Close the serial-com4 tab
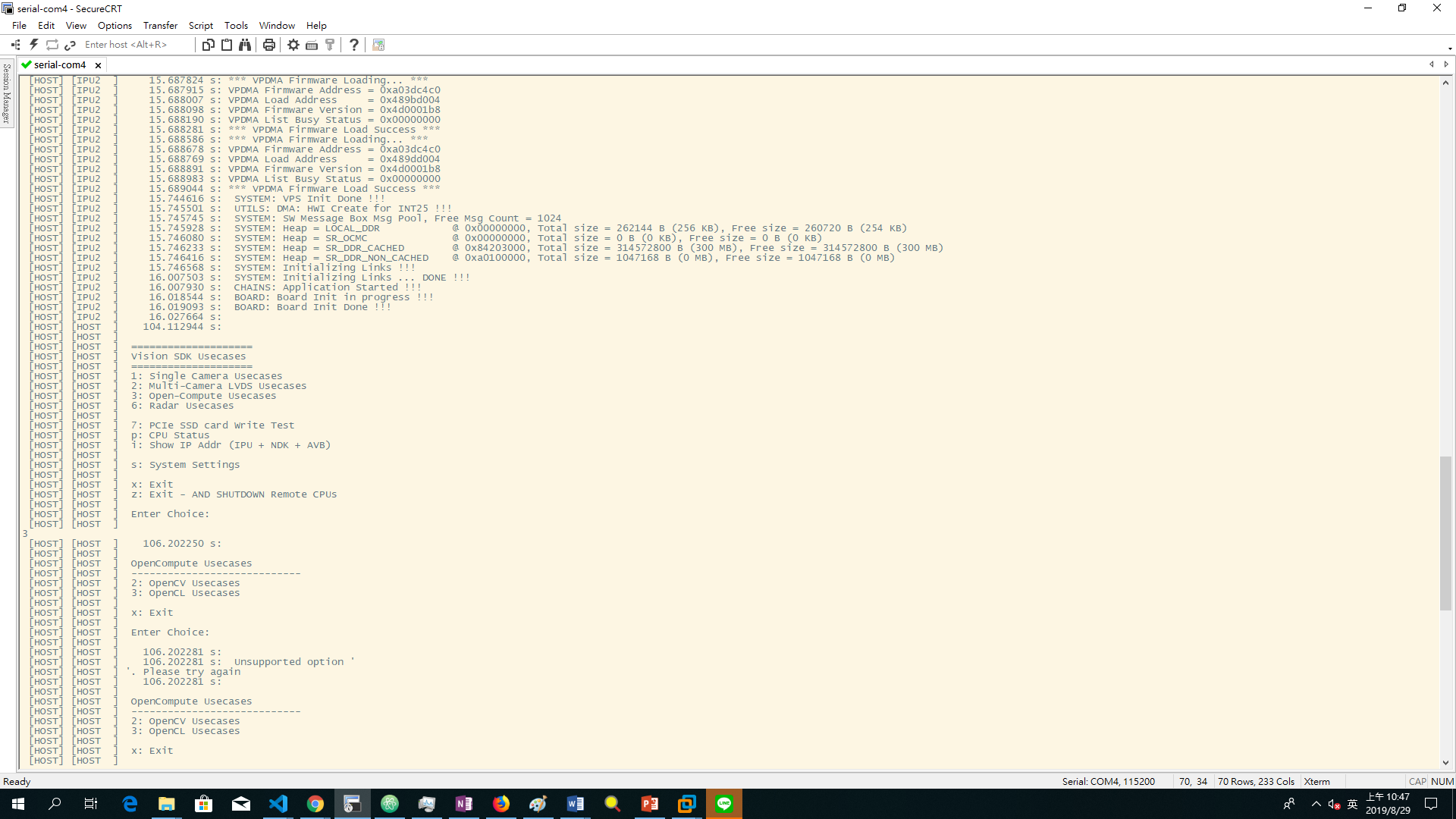The height and width of the screenshot is (819, 1456). click(98, 65)
